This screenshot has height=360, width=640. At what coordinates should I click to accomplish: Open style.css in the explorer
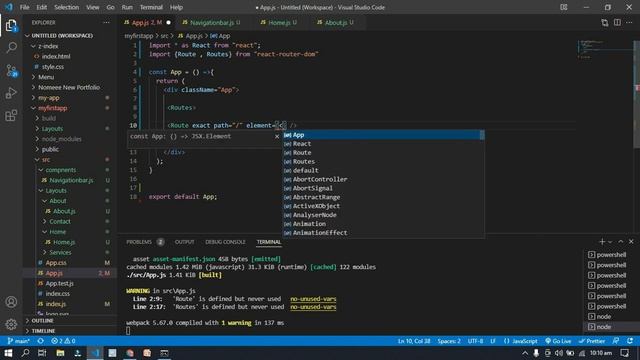53,67
